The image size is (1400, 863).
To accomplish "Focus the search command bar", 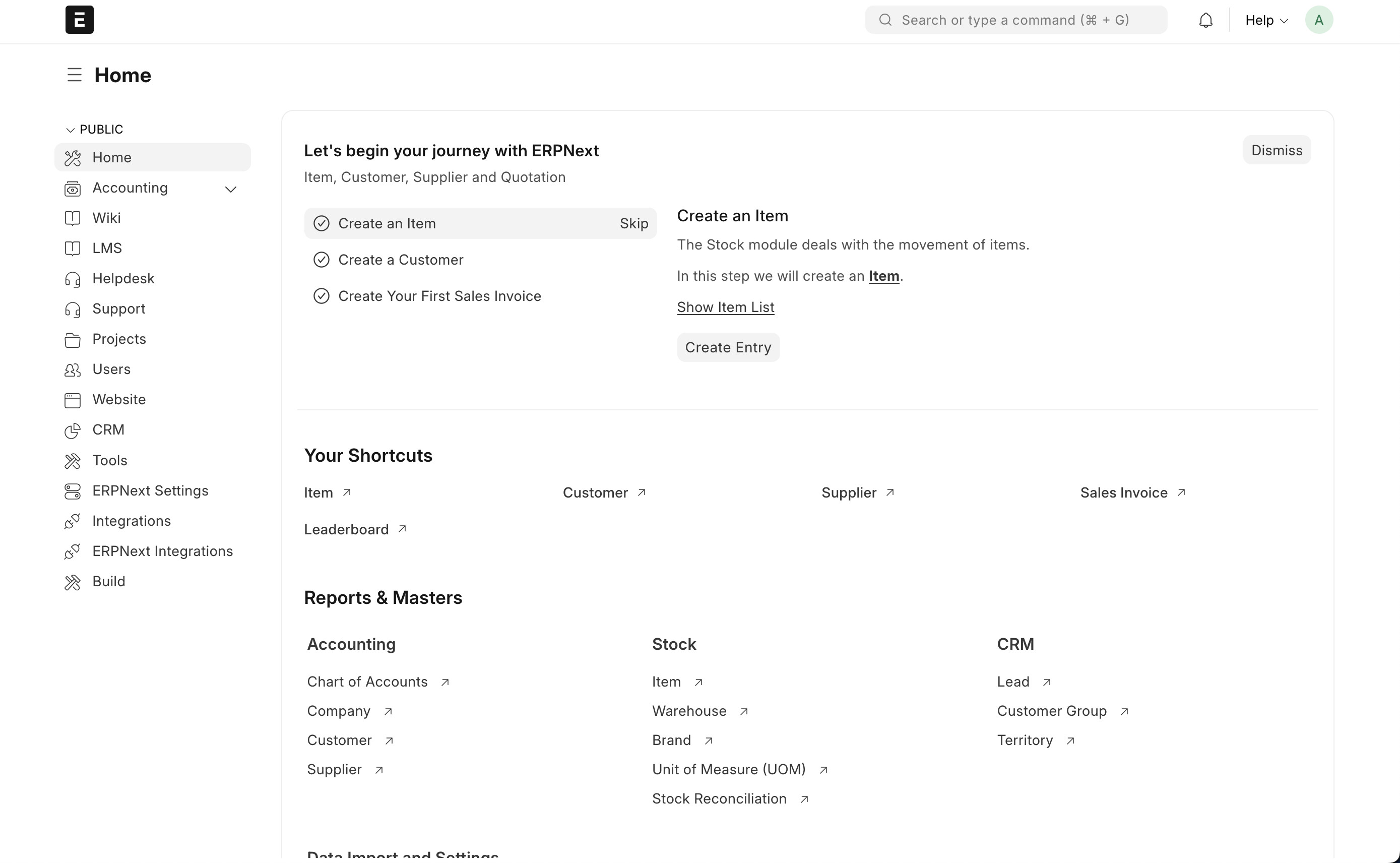I will [1015, 21].
